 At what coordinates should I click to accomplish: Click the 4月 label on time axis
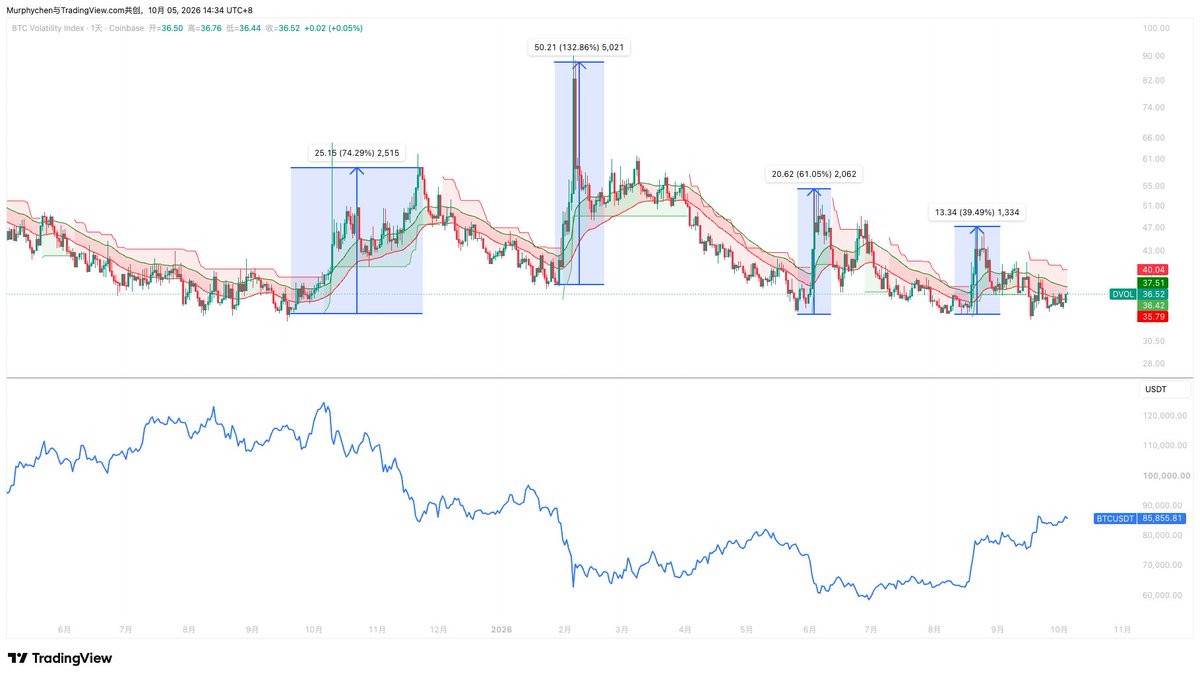684,630
